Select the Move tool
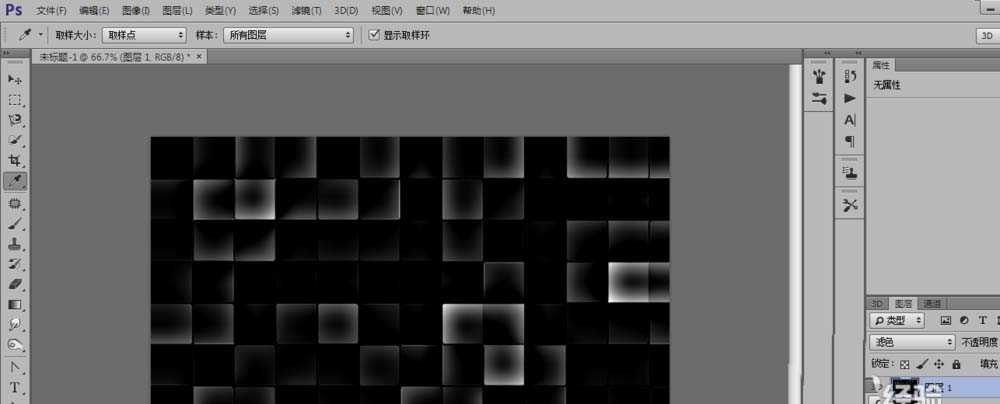 click(15, 79)
